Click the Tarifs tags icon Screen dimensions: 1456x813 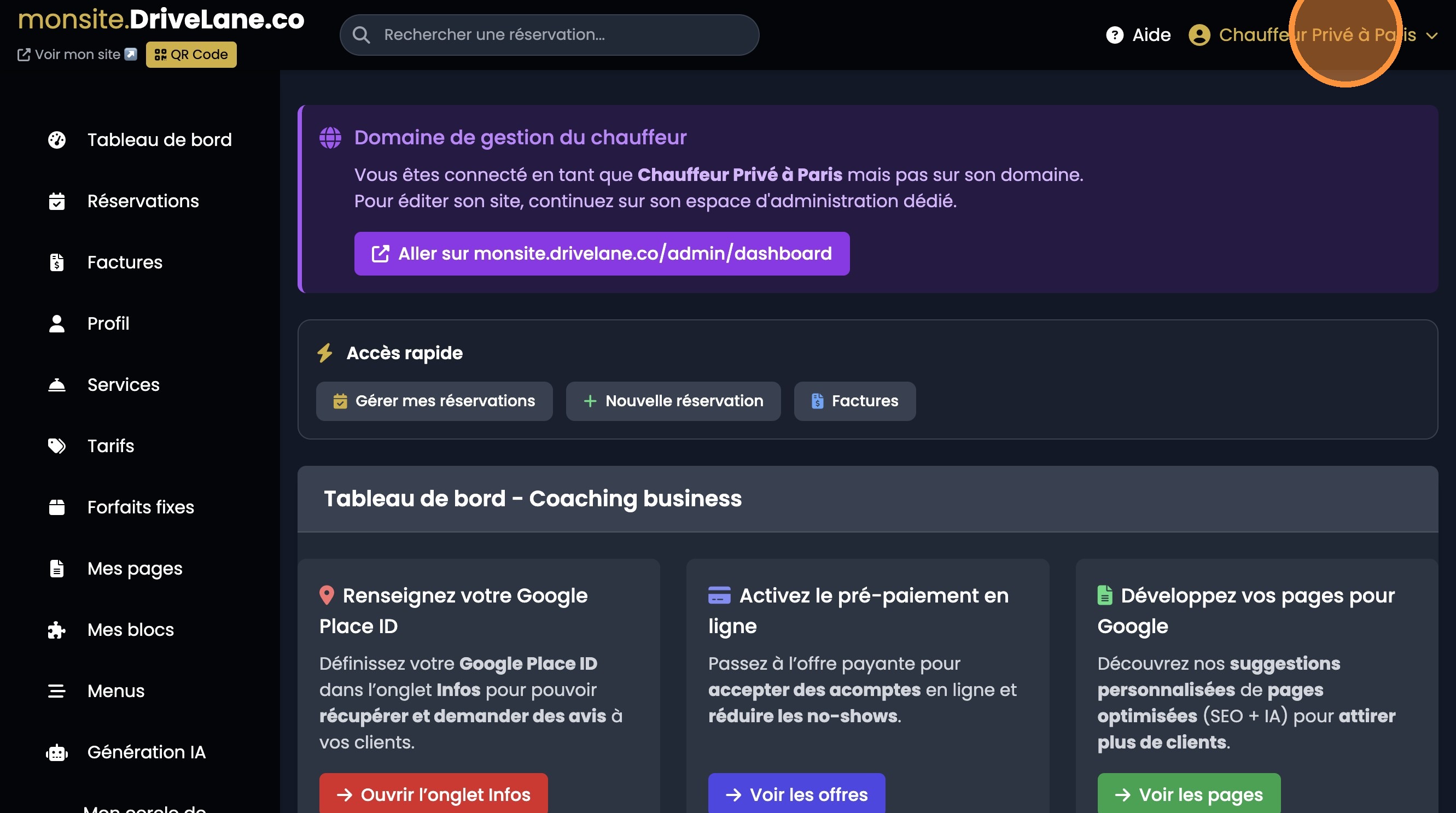click(x=56, y=446)
